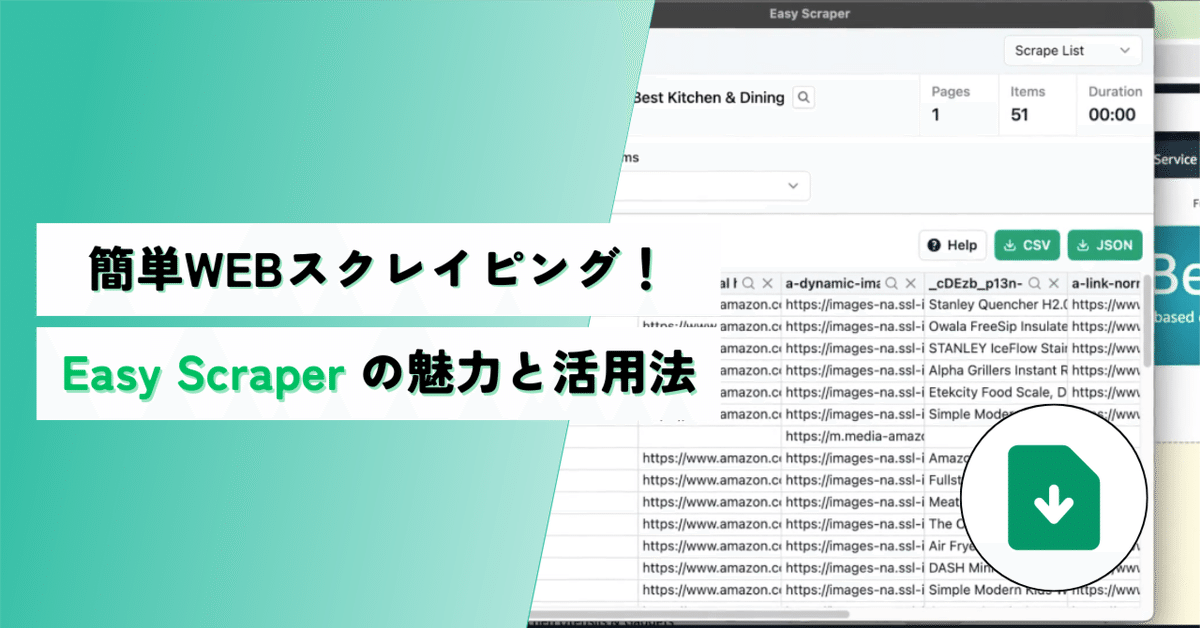Click the search magnifier beside Best Kitchen & Dining
Screen dimensions: 1200x628
(x=803, y=97)
